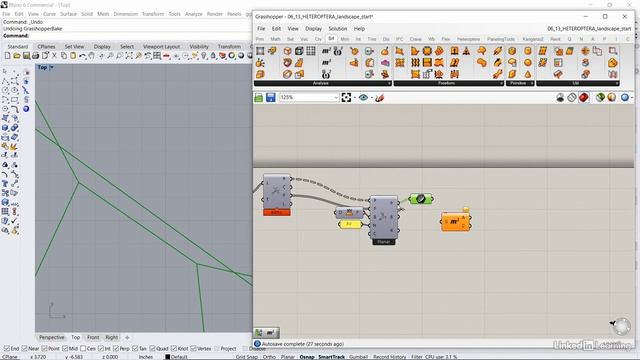
Task: Click the Sphere primitive icon in Grasshopper ribbon
Action: [x=528, y=63]
